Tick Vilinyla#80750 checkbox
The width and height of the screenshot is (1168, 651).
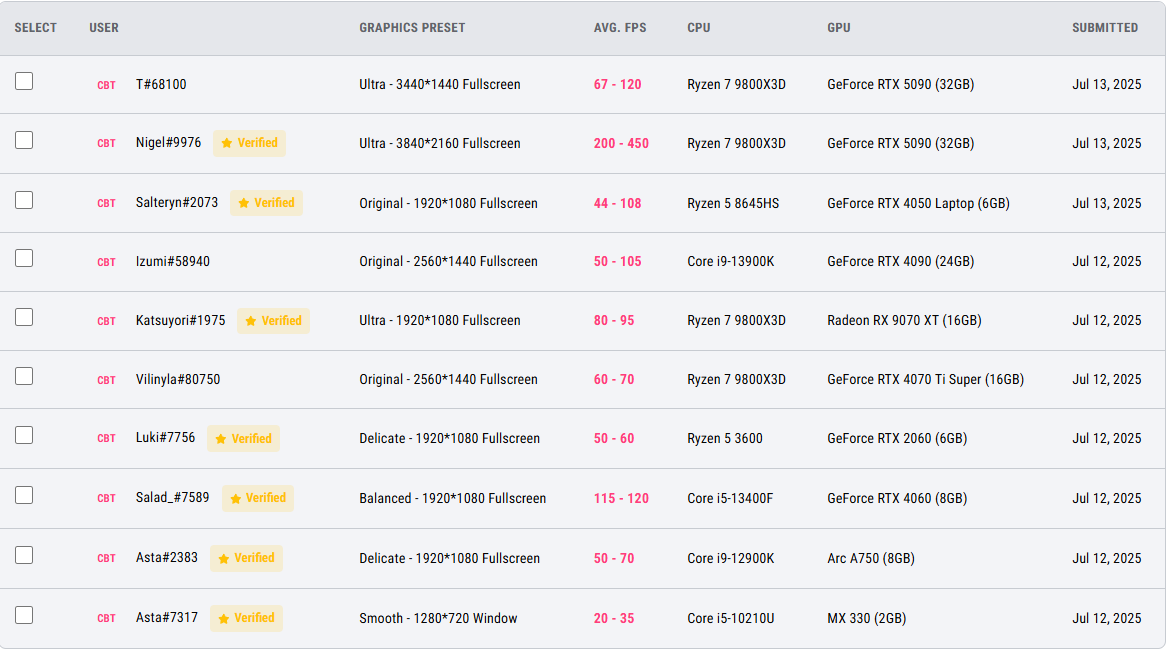click(x=24, y=376)
